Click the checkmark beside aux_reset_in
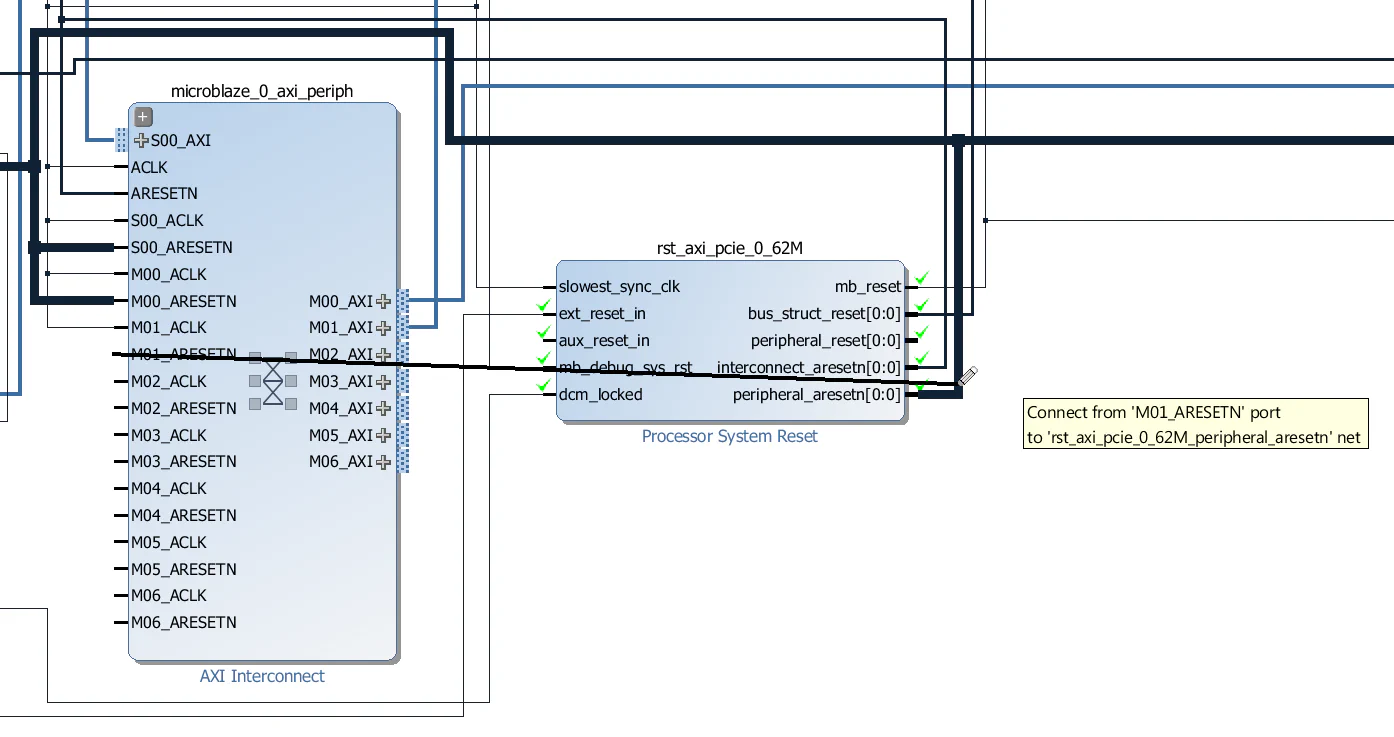 point(543,332)
